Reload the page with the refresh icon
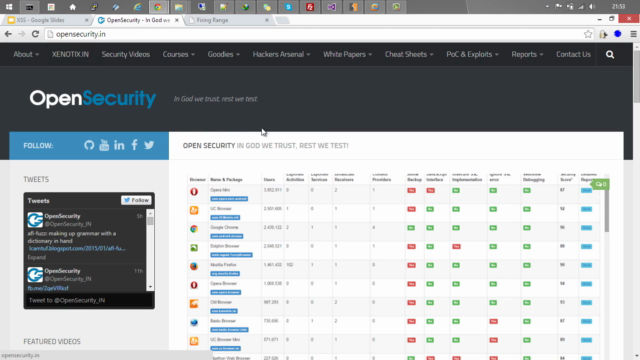640x360 pixels. coord(35,34)
